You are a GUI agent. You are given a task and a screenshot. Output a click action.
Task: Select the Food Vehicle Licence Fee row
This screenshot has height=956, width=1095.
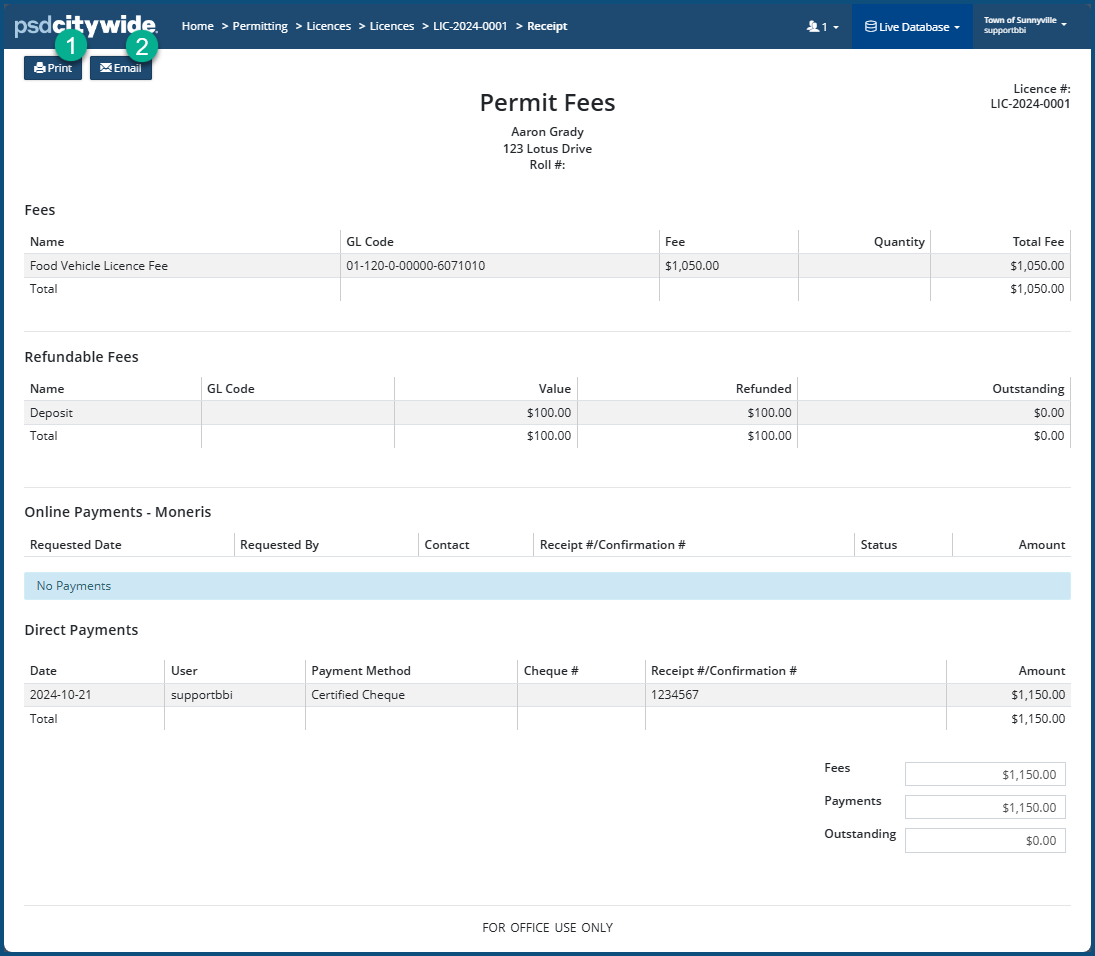coord(100,266)
